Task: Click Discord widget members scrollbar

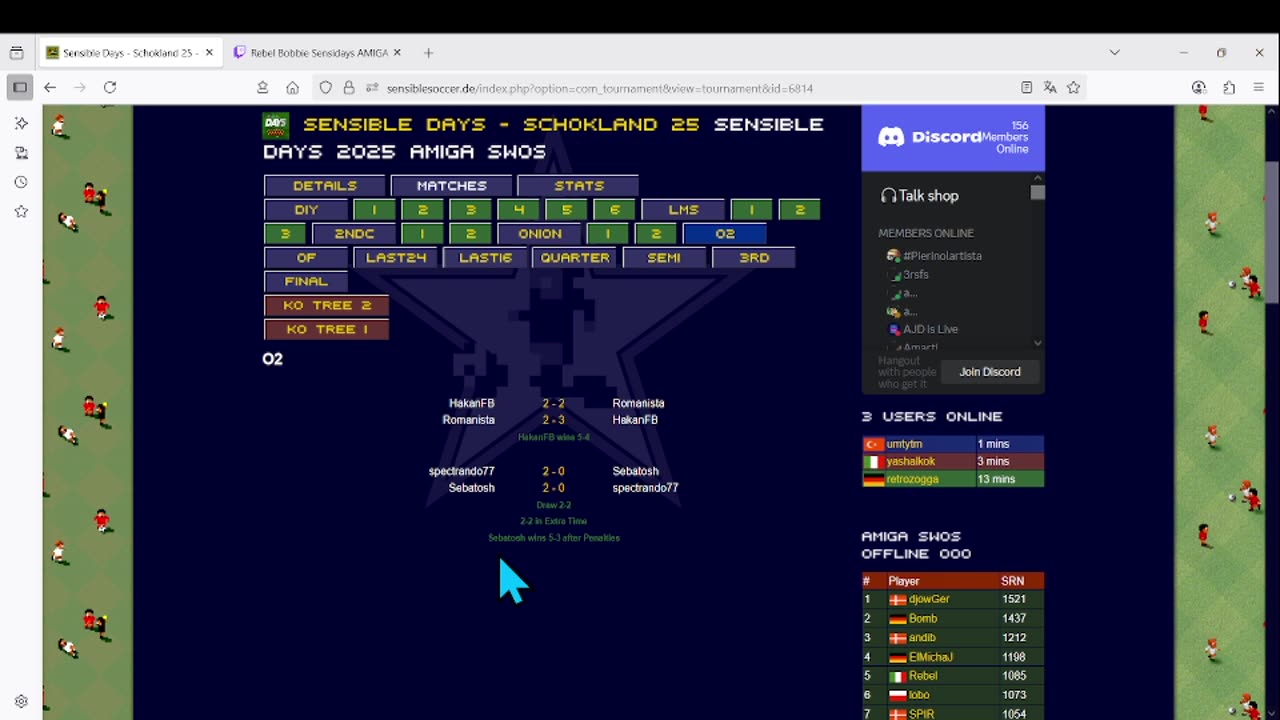Action: pyautogui.click(x=1037, y=192)
